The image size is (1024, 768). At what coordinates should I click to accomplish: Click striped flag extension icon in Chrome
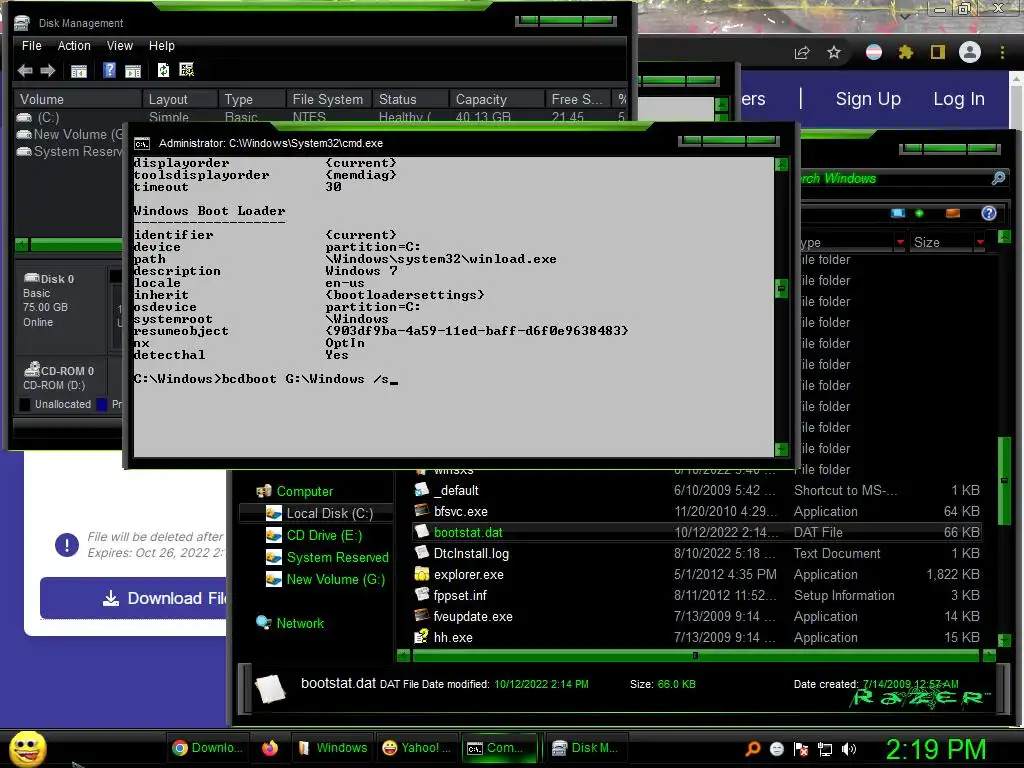click(x=874, y=52)
